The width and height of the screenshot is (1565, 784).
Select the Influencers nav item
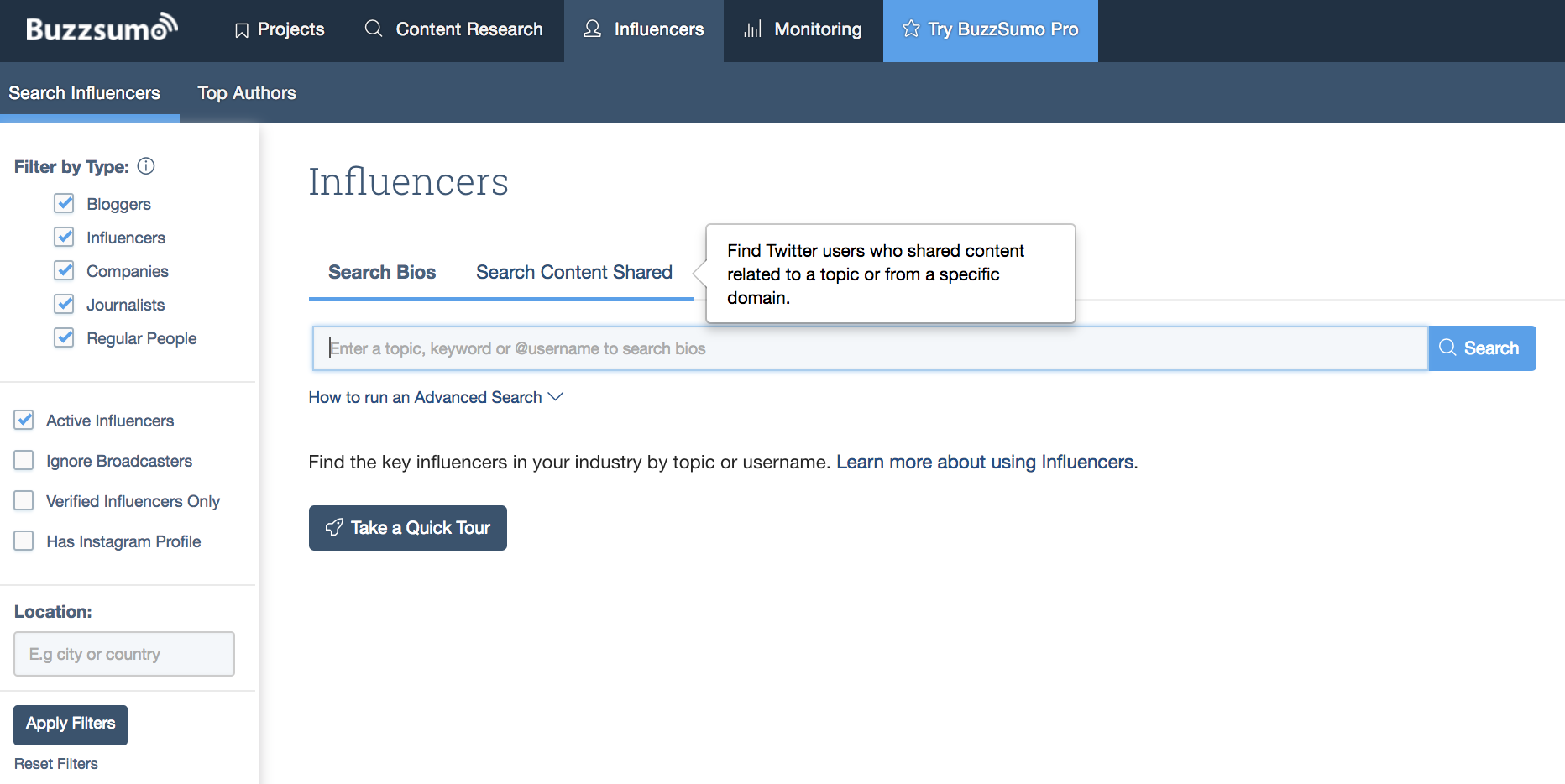[644, 30]
